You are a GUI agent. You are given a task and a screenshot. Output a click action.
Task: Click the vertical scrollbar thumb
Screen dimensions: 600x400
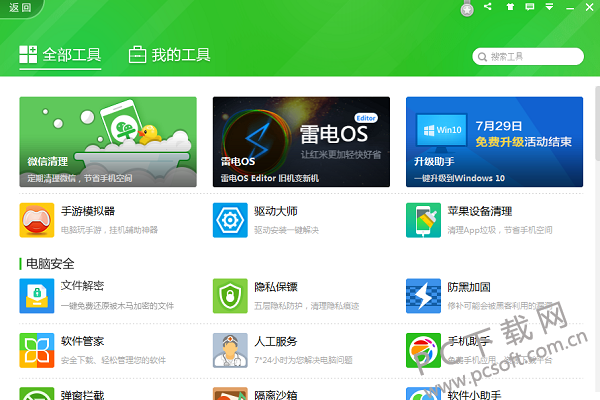[x=597, y=123]
